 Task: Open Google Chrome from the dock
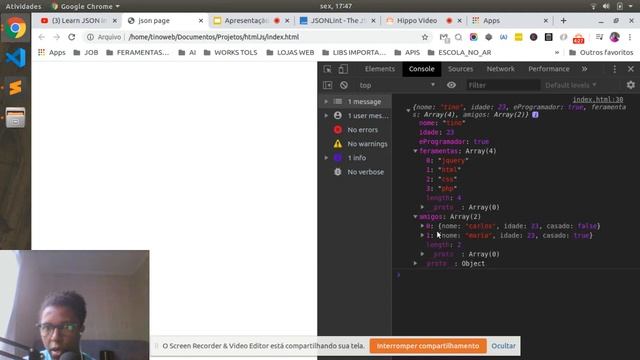tap(16, 28)
